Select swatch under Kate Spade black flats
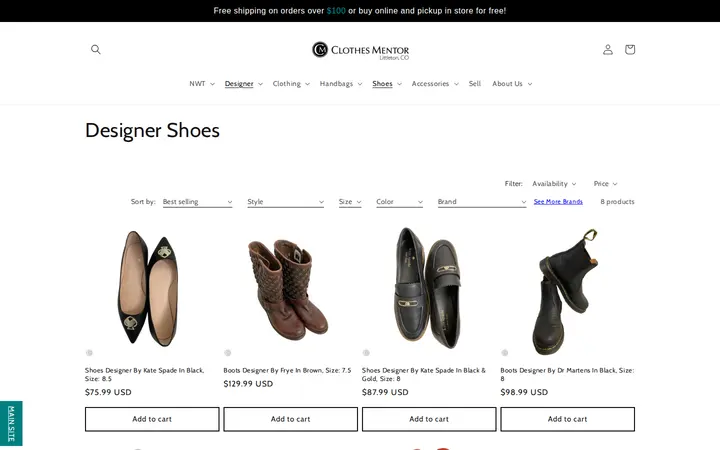Screen dimensions: 720x450 pyautogui.click(x=89, y=353)
